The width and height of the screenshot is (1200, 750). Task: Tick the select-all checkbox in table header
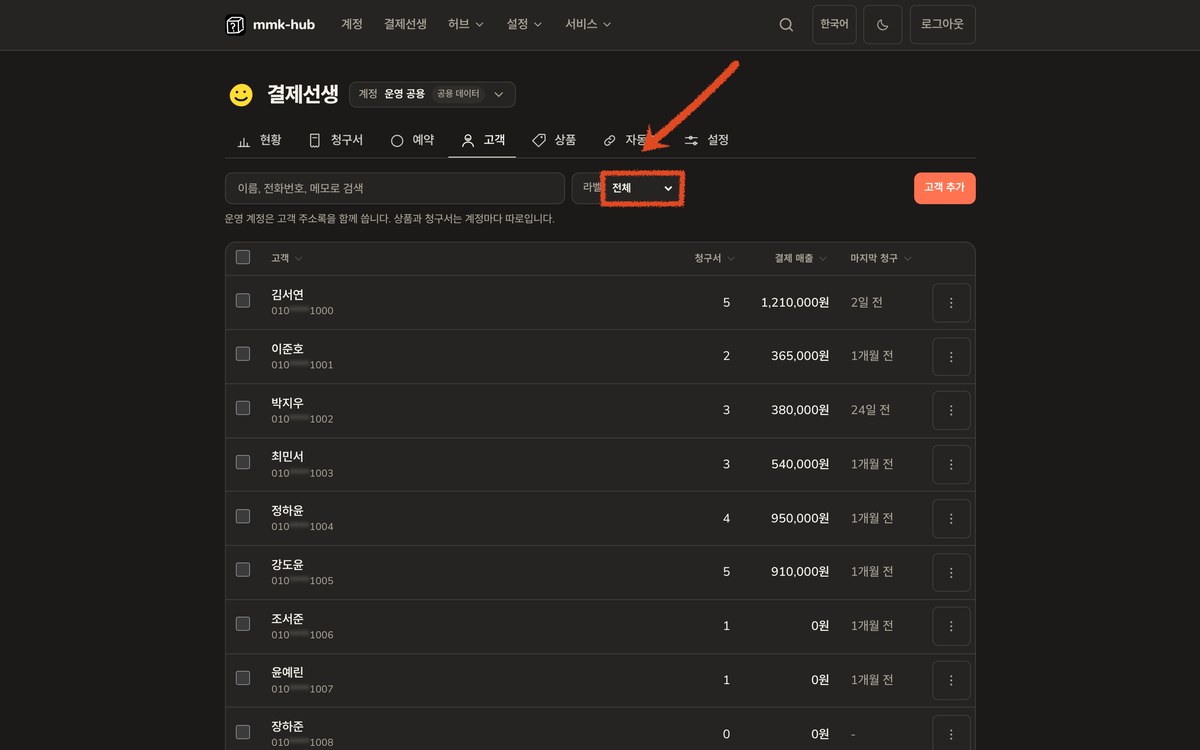[x=243, y=258]
